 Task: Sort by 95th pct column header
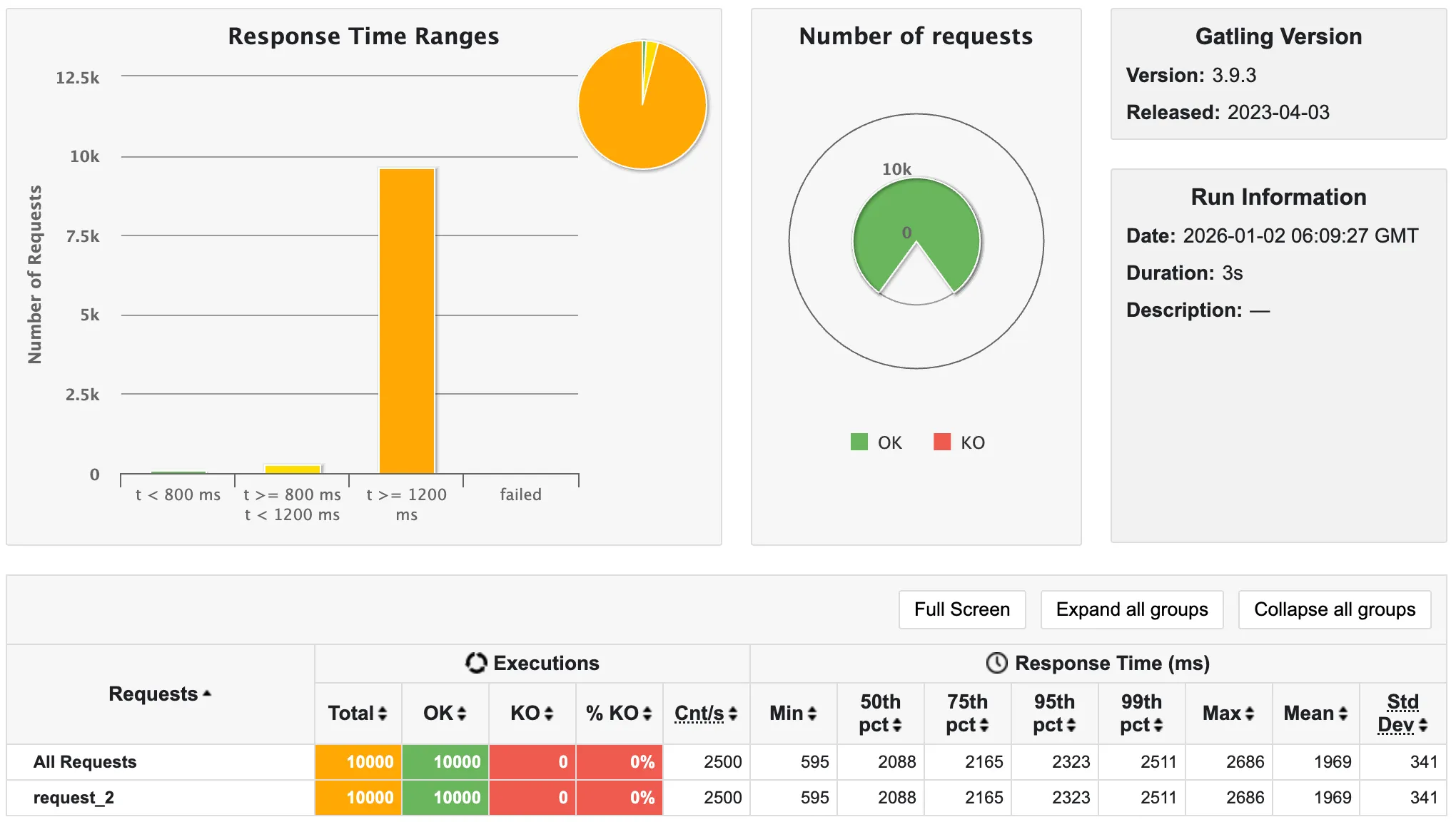1054,713
